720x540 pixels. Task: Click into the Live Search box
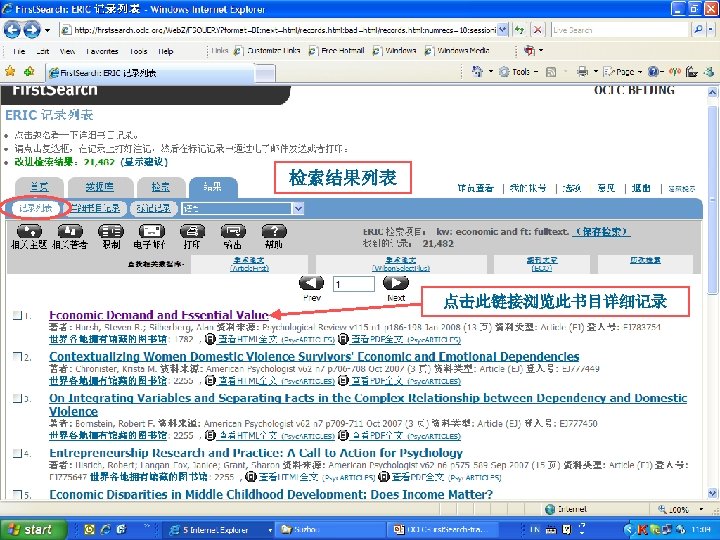coord(620,30)
